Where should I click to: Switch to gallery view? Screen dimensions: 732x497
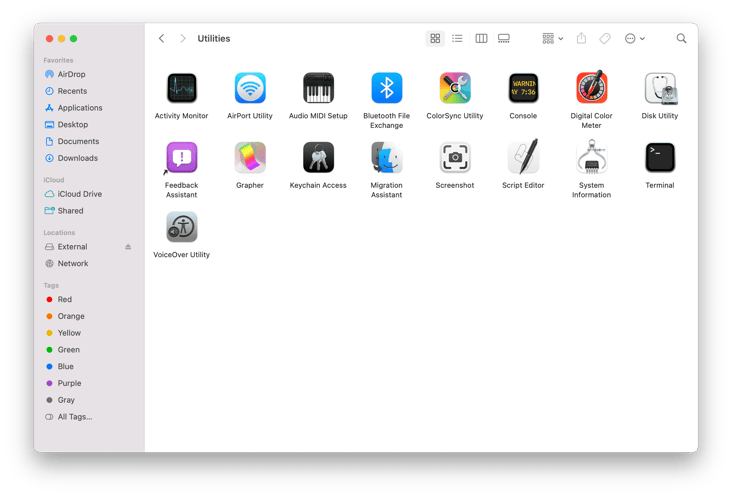point(504,38)
